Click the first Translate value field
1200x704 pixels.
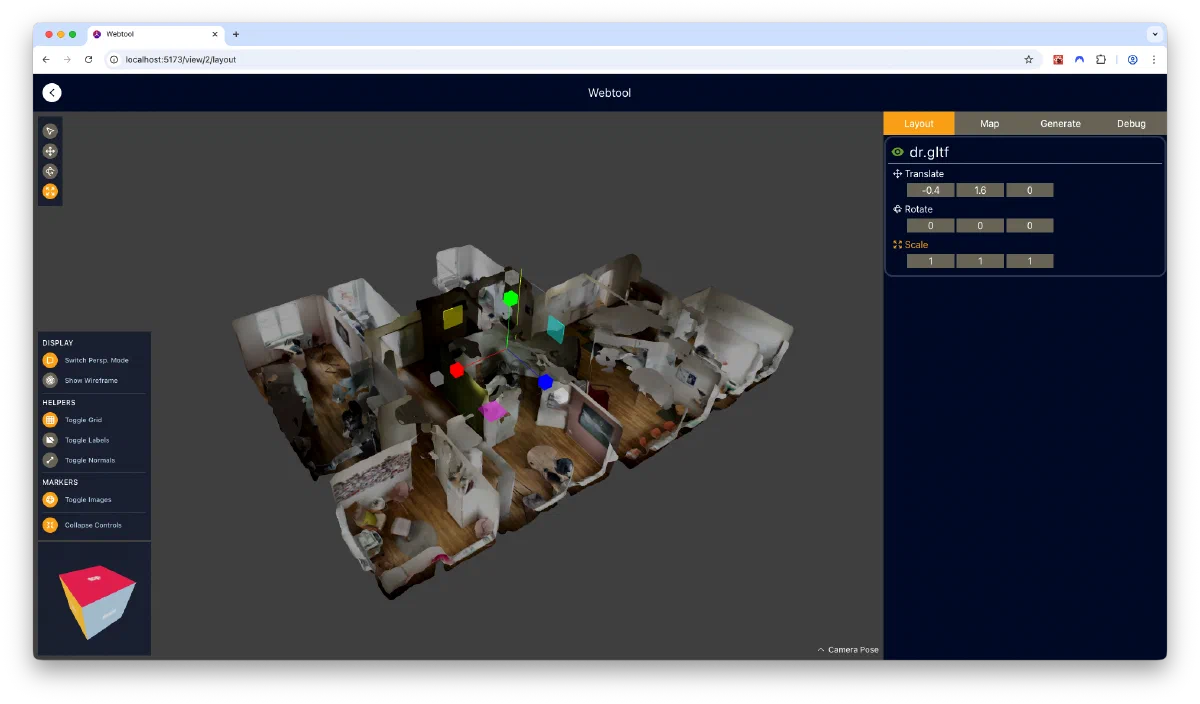click(930, 190)
